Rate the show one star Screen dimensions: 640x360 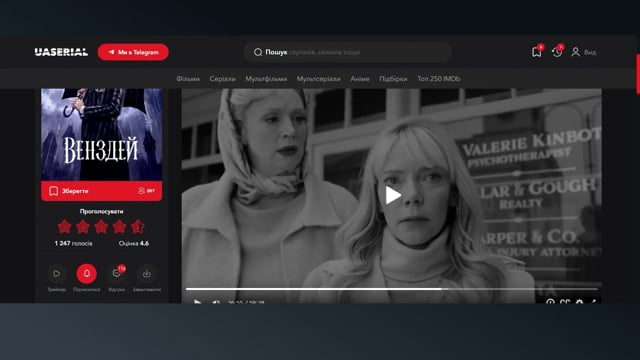[x=64, y=227]
